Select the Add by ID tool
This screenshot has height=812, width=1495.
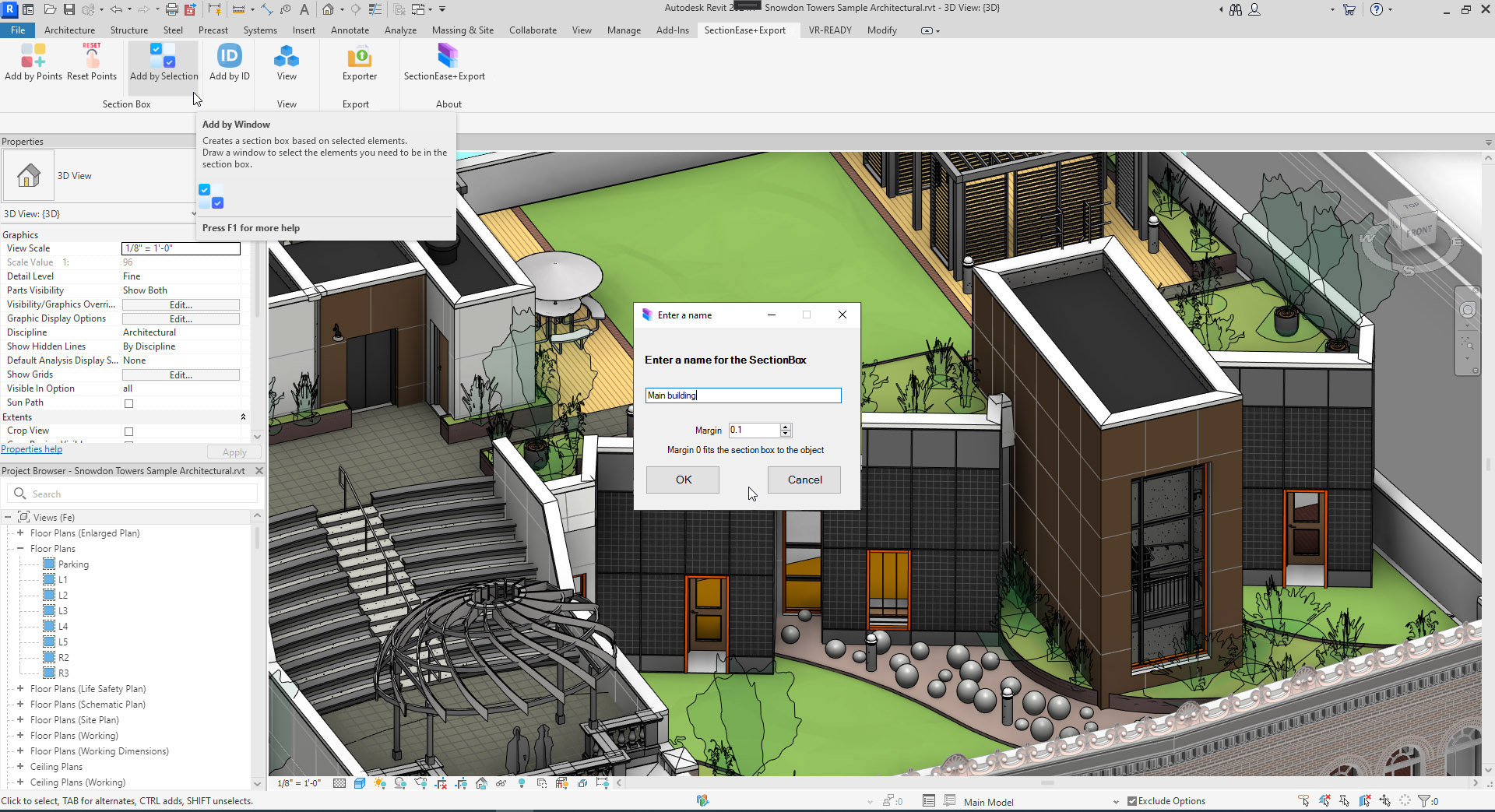click(x=229, y=56)
